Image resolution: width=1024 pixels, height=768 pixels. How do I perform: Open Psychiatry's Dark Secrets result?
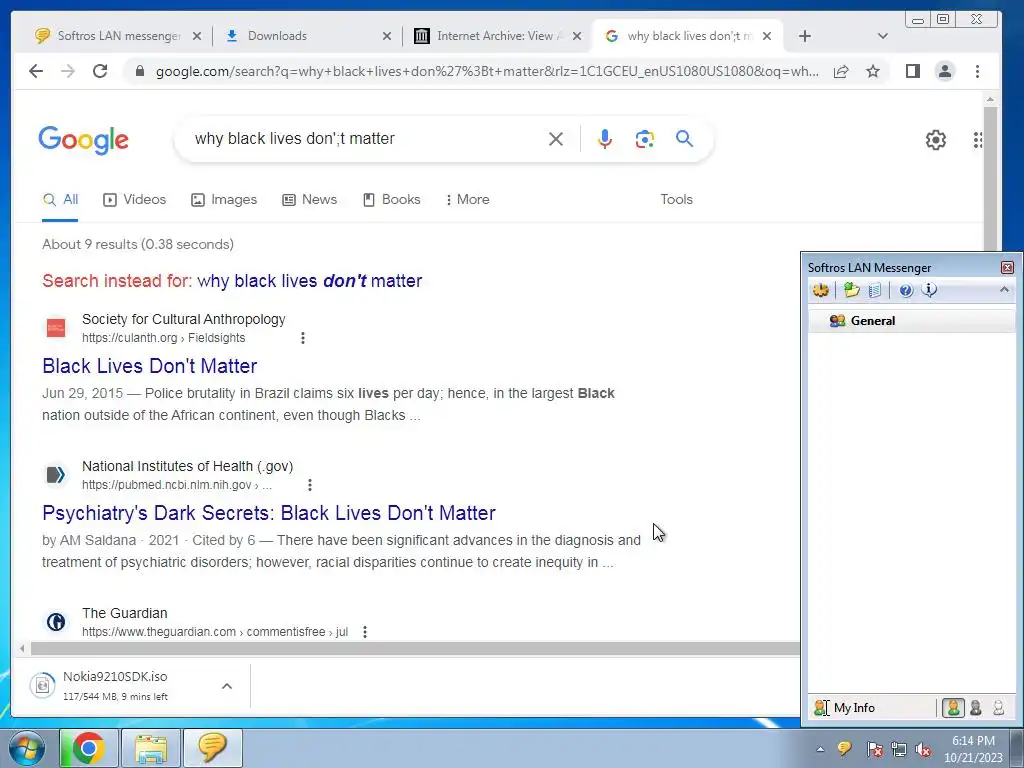(x=269, y=513)
